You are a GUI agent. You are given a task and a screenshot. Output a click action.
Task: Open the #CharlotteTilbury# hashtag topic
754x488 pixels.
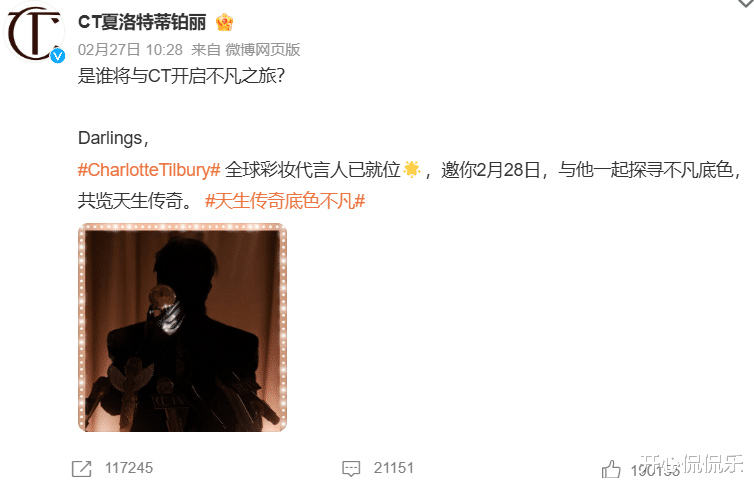(149, 170)
